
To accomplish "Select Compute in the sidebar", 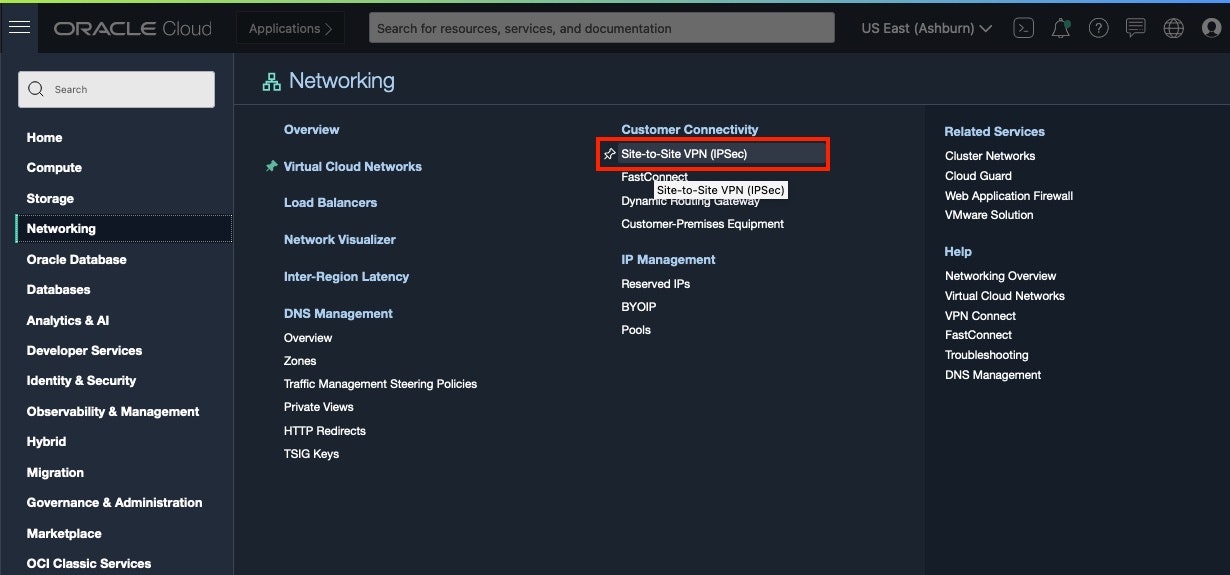I will pos(54,168).
